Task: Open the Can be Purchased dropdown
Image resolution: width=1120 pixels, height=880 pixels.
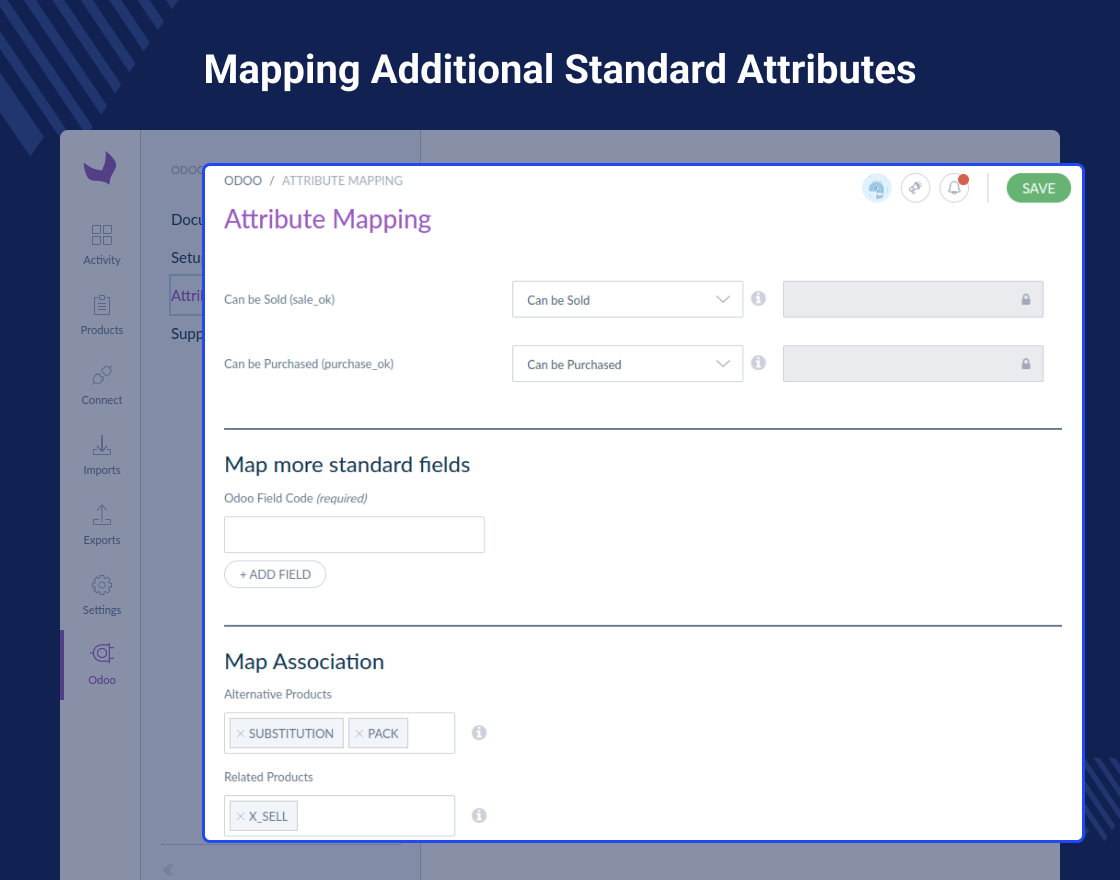Action: [x=627, y=364]
